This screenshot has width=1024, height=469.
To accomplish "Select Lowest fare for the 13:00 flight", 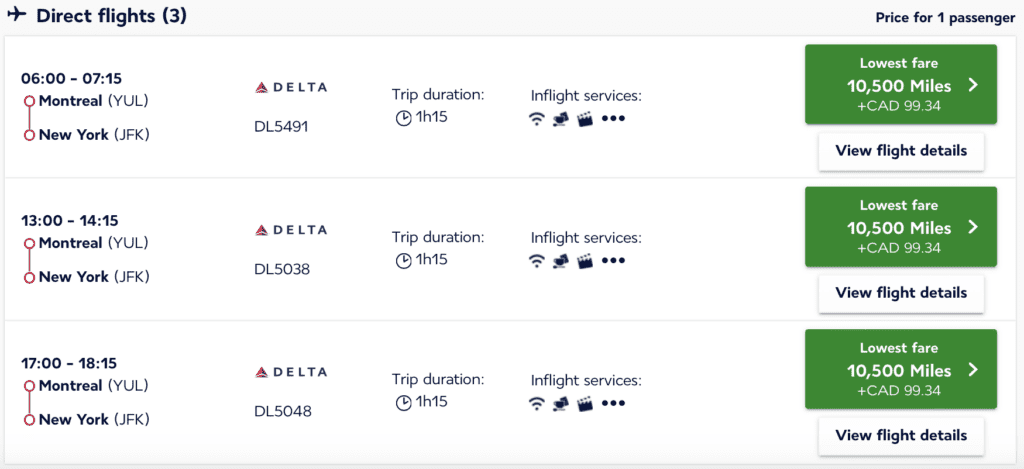I will [x=900, y=227].
